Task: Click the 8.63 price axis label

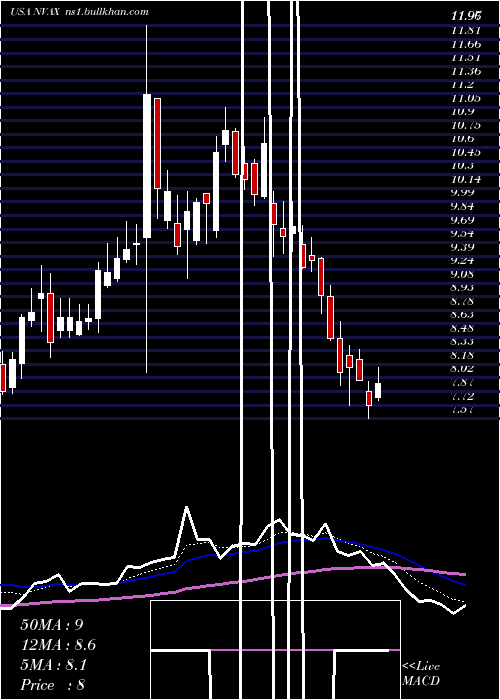Action: [464, 315]
